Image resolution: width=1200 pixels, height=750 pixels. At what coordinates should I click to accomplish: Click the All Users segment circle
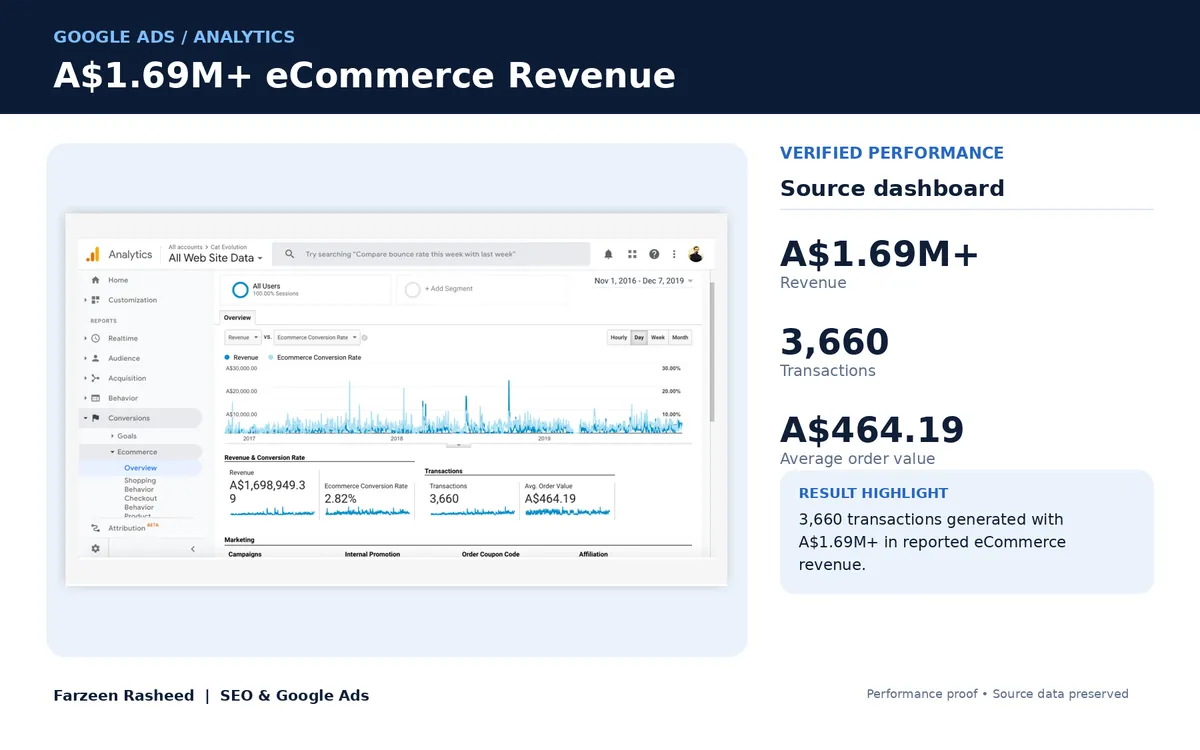[240, 289]
